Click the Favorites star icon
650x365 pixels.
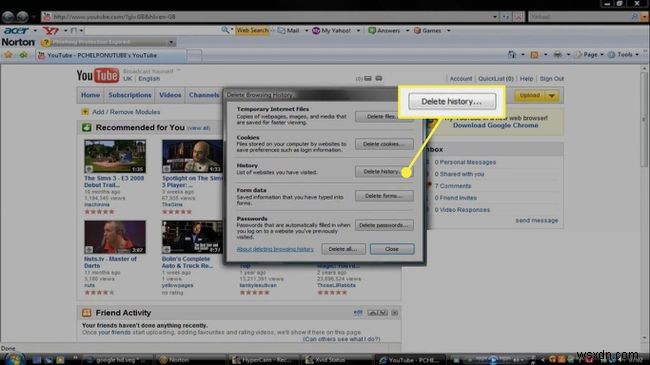point(8,55)
